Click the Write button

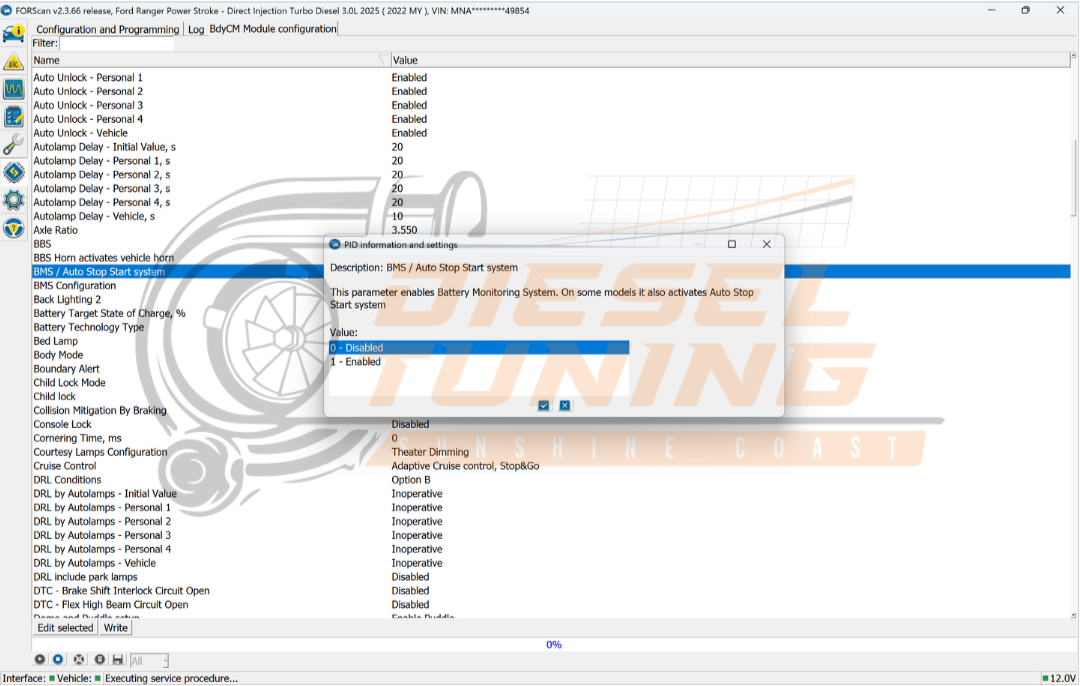116,627
